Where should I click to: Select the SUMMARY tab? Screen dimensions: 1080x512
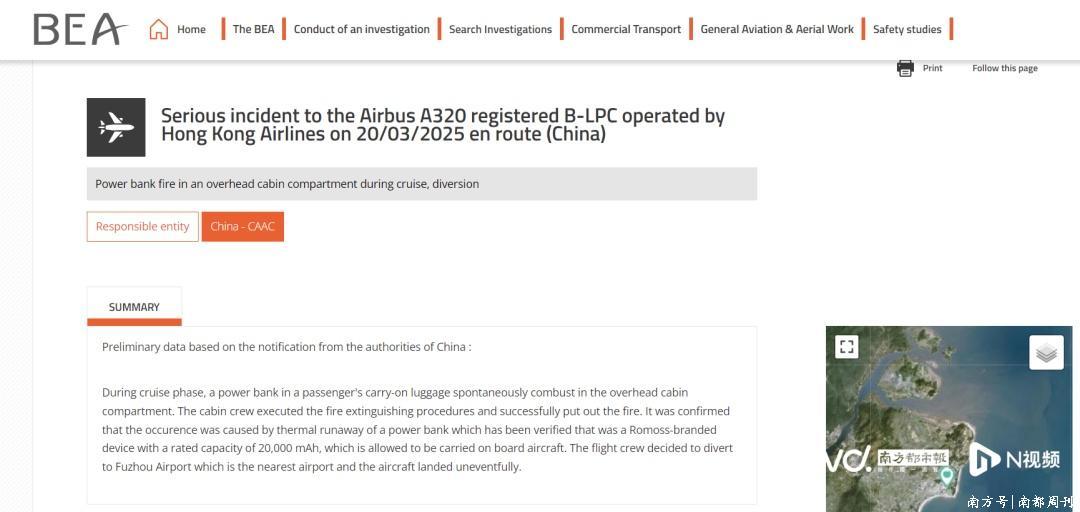(x=134, y=307)
